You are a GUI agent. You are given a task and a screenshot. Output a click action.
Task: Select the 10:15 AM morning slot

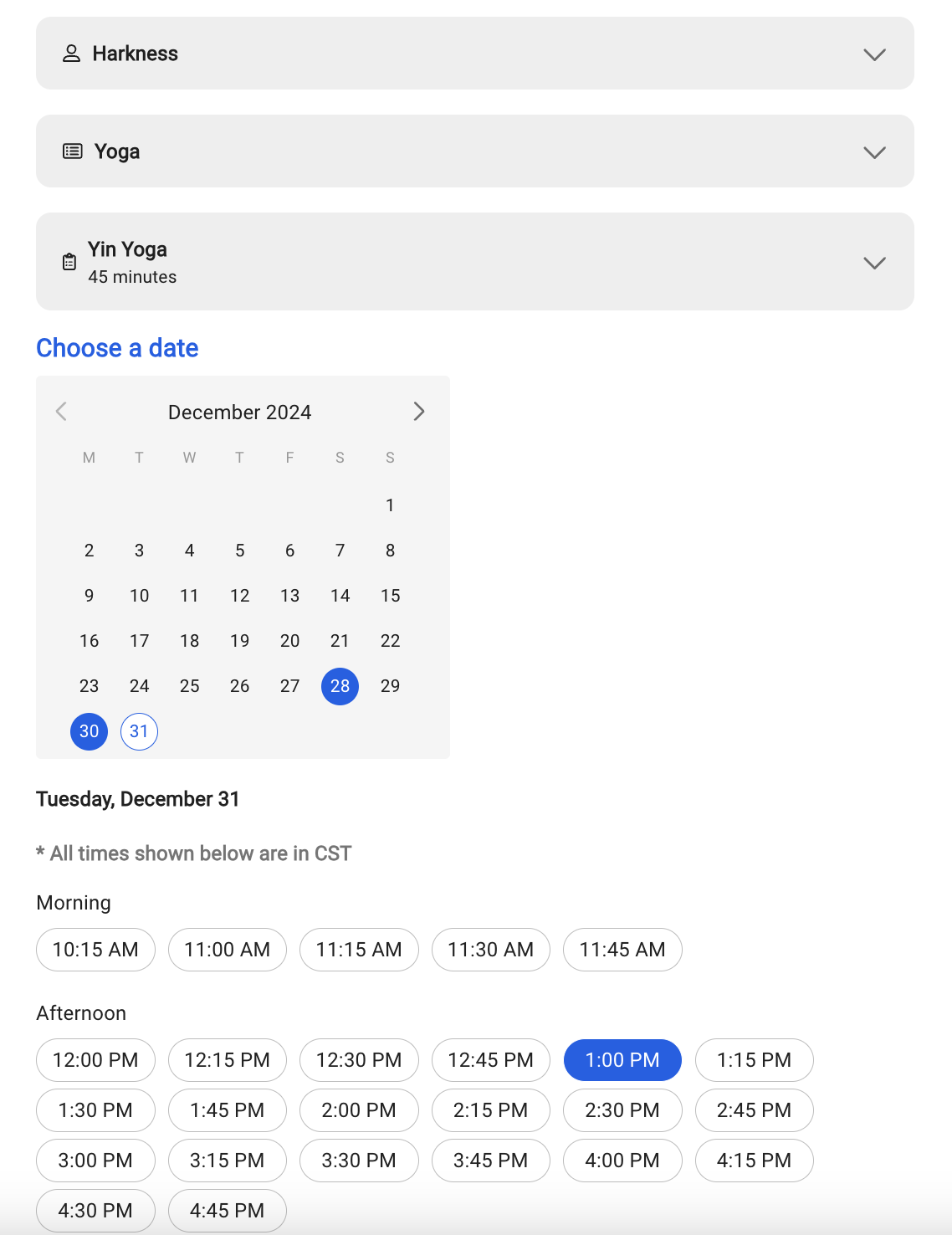[95, 950]
